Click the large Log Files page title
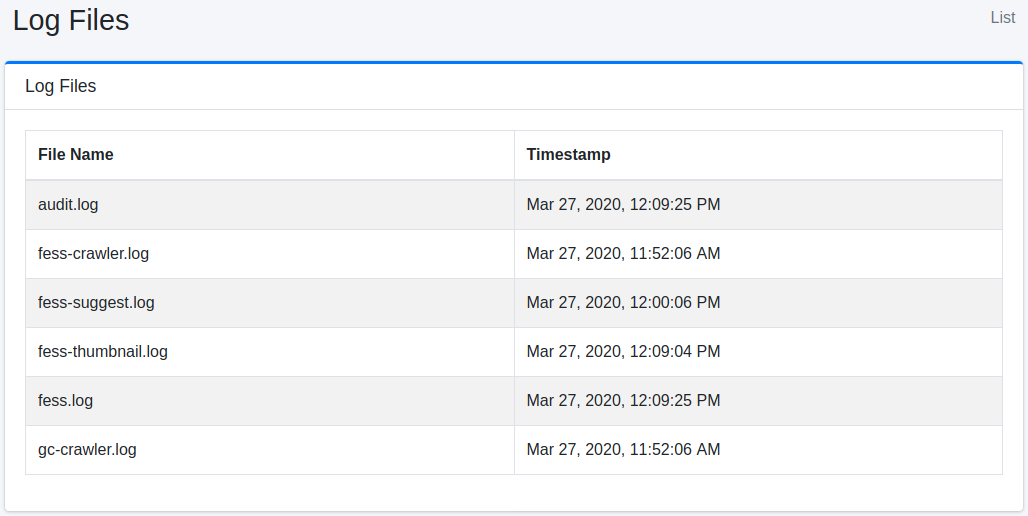Viewport: 1028px width, 516px height. click(71, 20)
